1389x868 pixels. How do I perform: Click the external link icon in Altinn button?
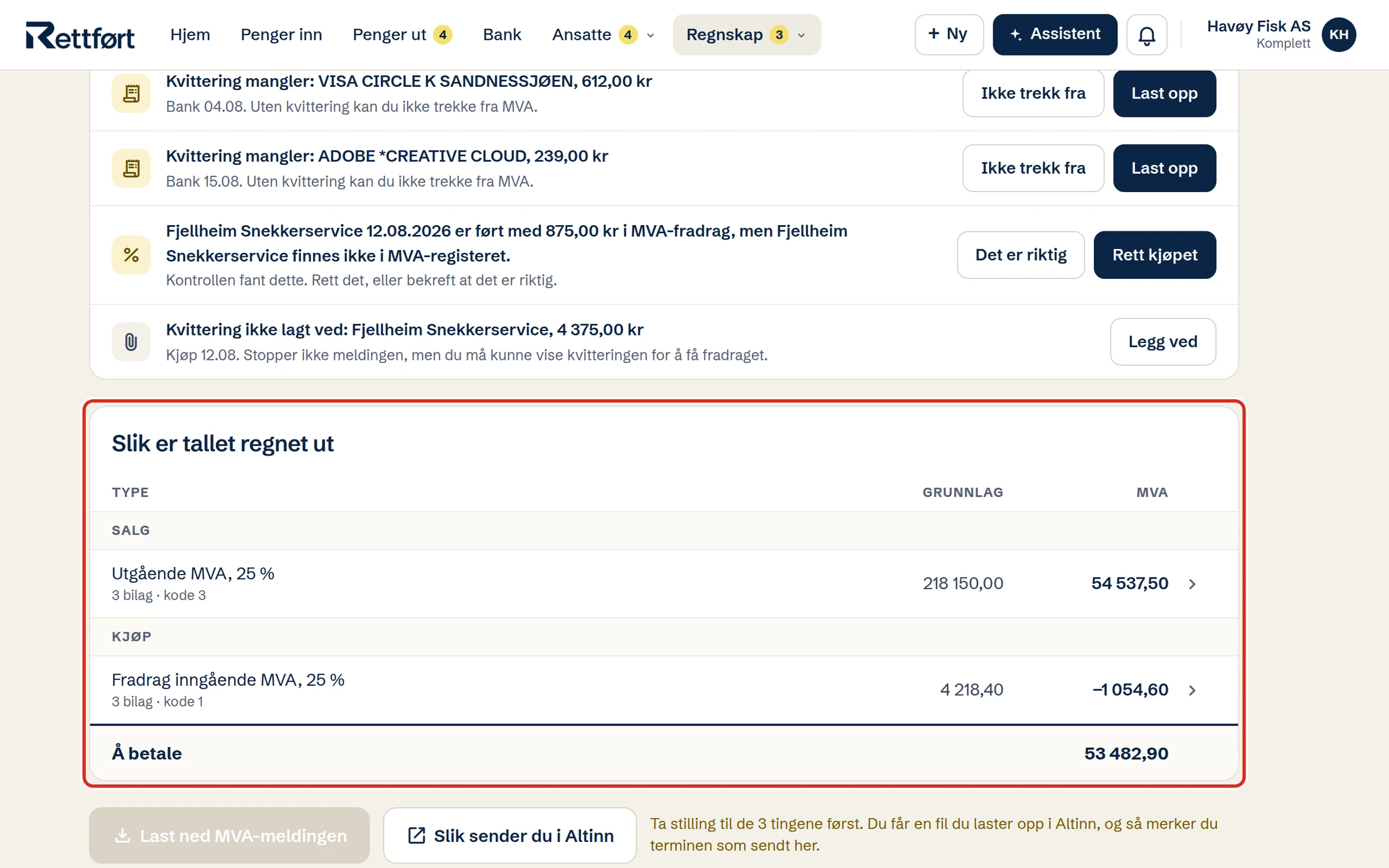(x=417, y=836)
